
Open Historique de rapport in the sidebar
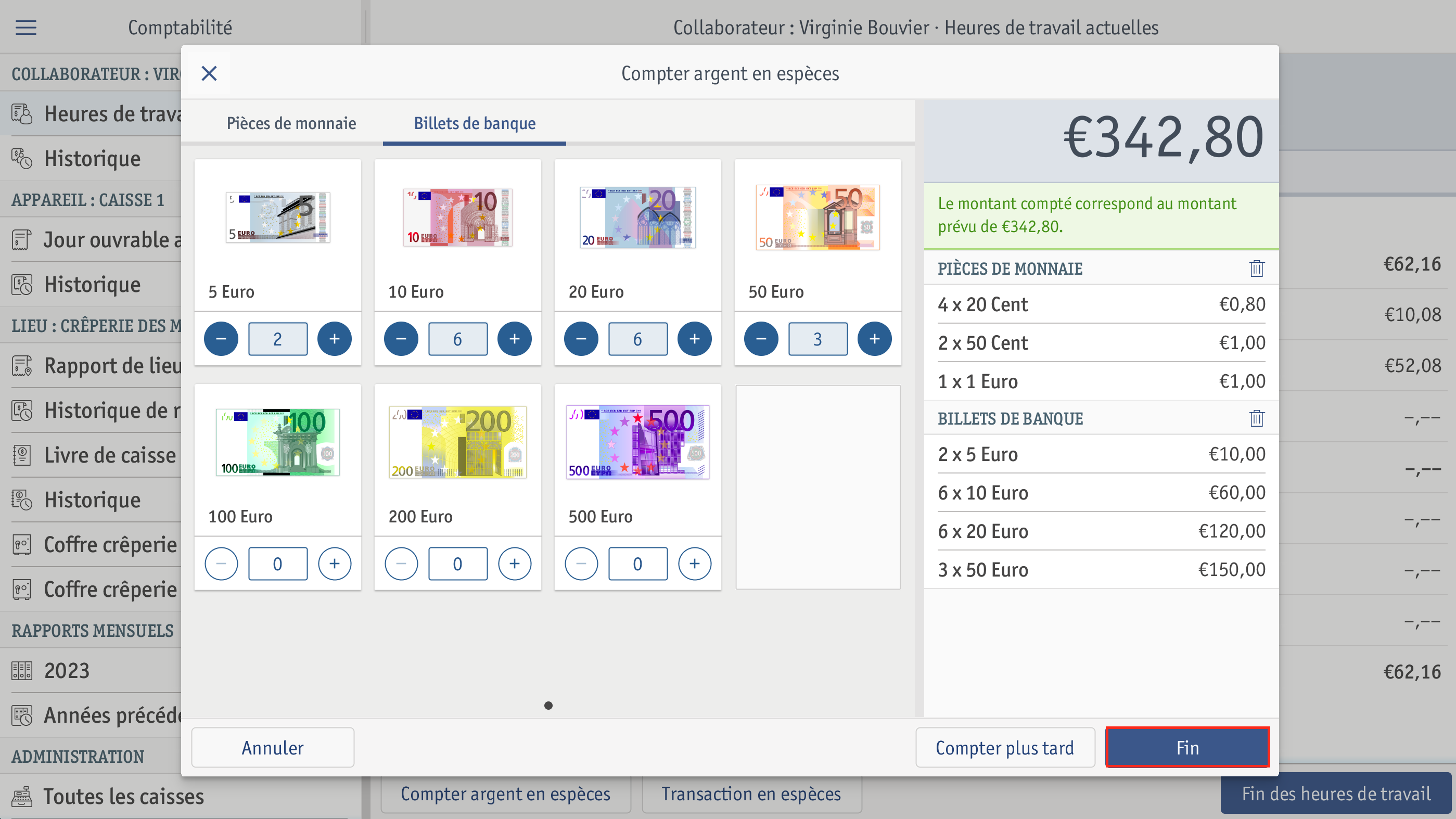[x=91, y=411]
